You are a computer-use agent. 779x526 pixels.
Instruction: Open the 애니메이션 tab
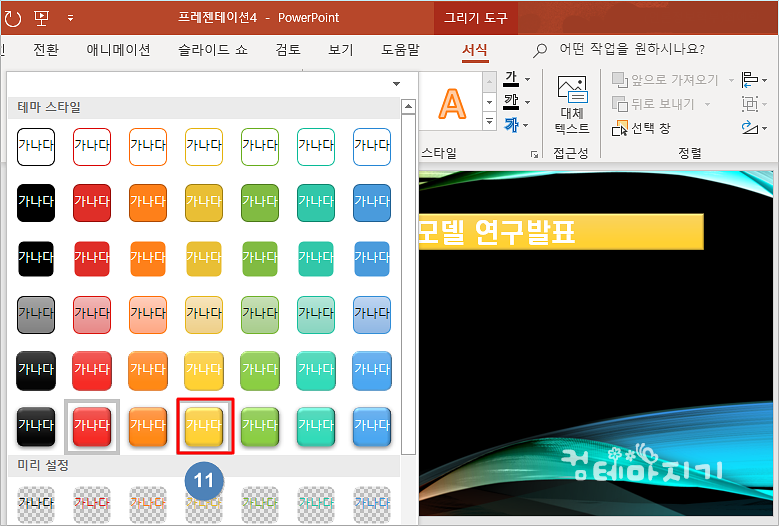click(118, 50)
